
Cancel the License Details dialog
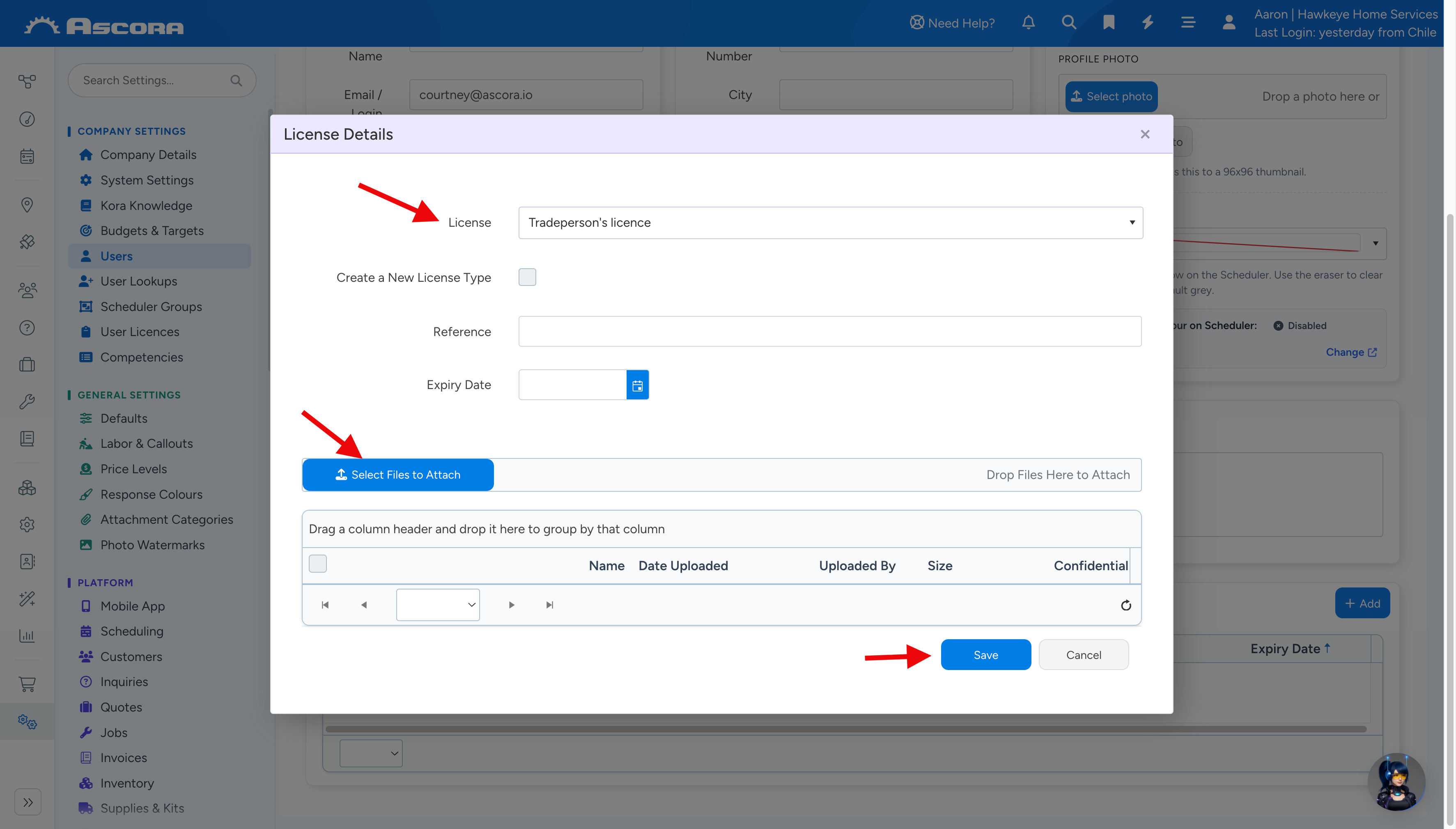pyautogui.click(x=1083, y=655)
